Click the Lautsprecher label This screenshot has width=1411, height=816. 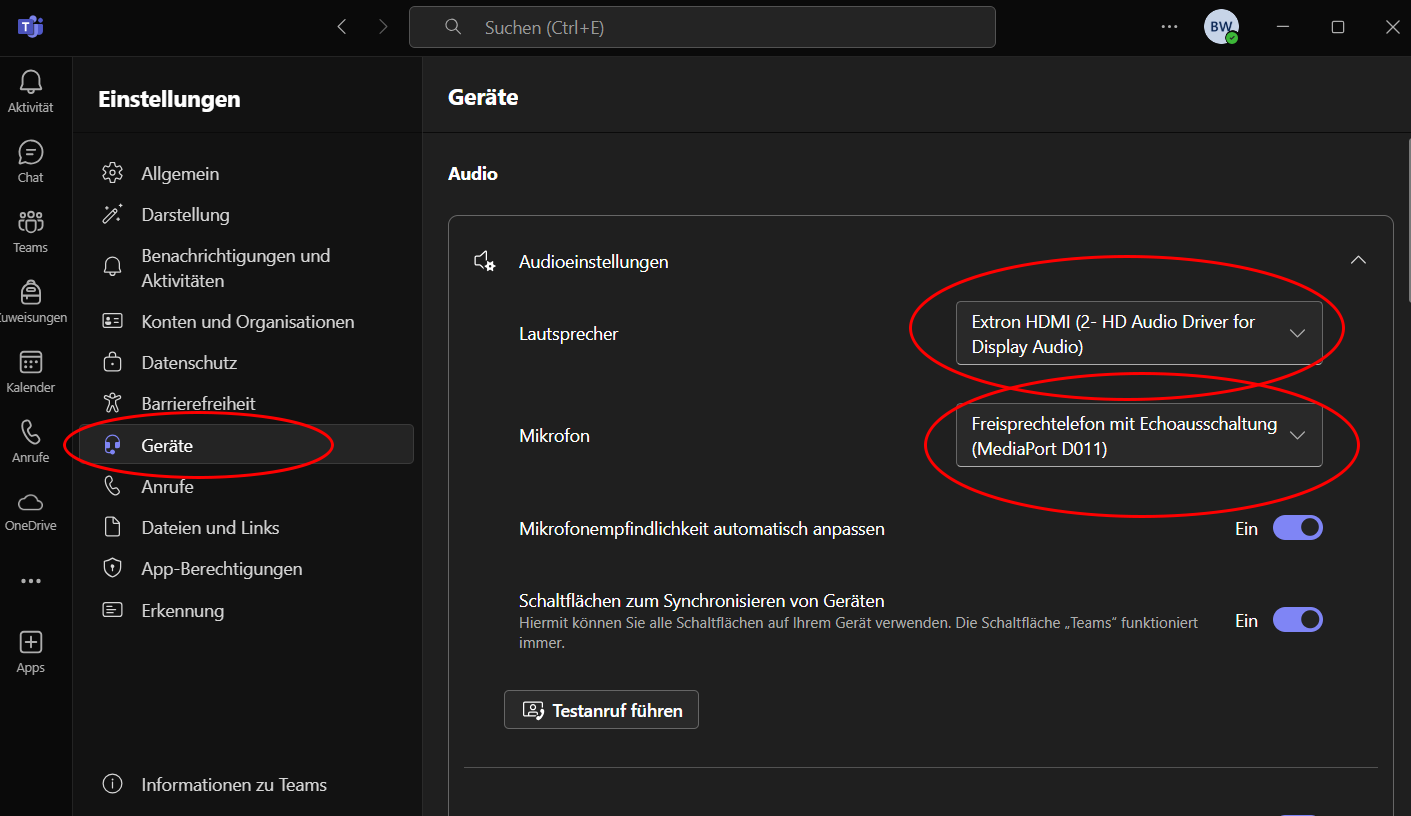point(569,334)
